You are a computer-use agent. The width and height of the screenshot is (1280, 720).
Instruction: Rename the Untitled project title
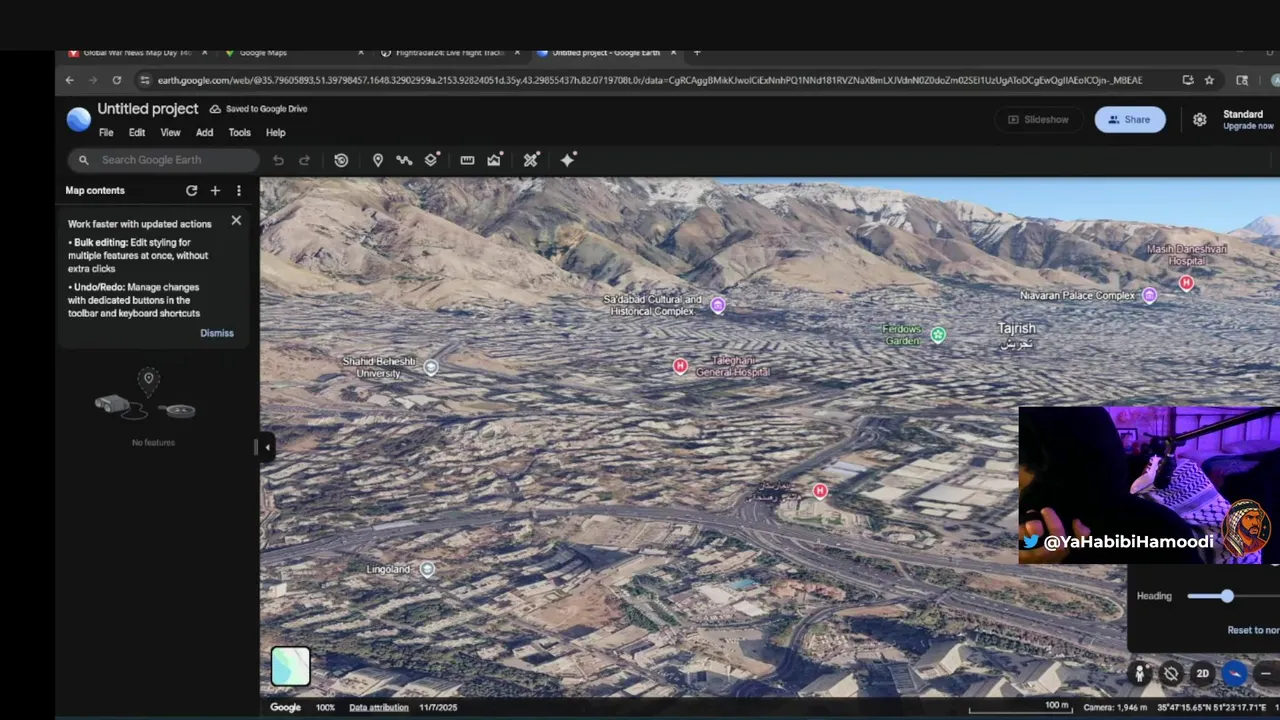click(148, 109)
